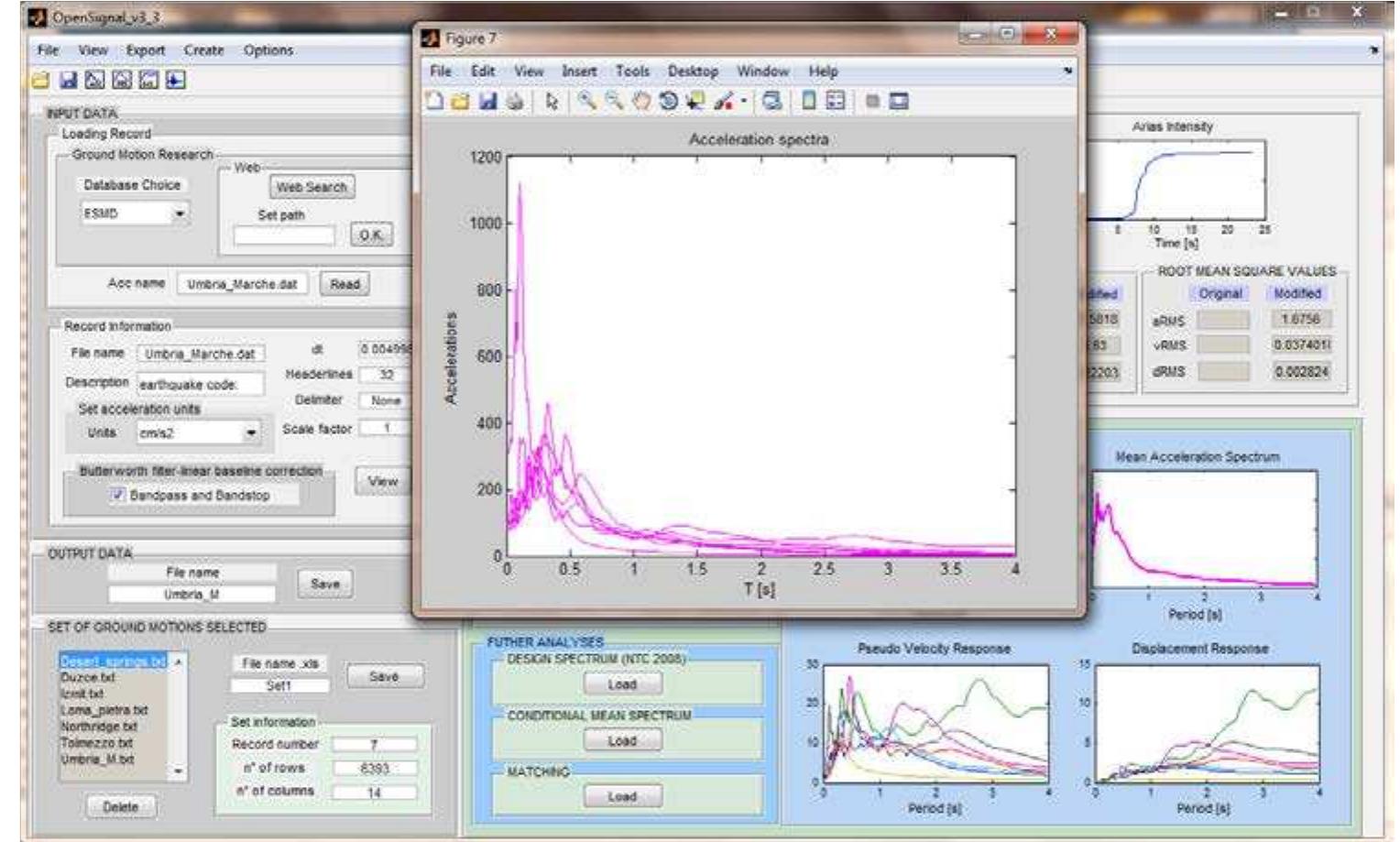Select Loma_pietra.txt in ground motions list
This screenshot has width=1400, height=842.
click(x=104, y=710)
